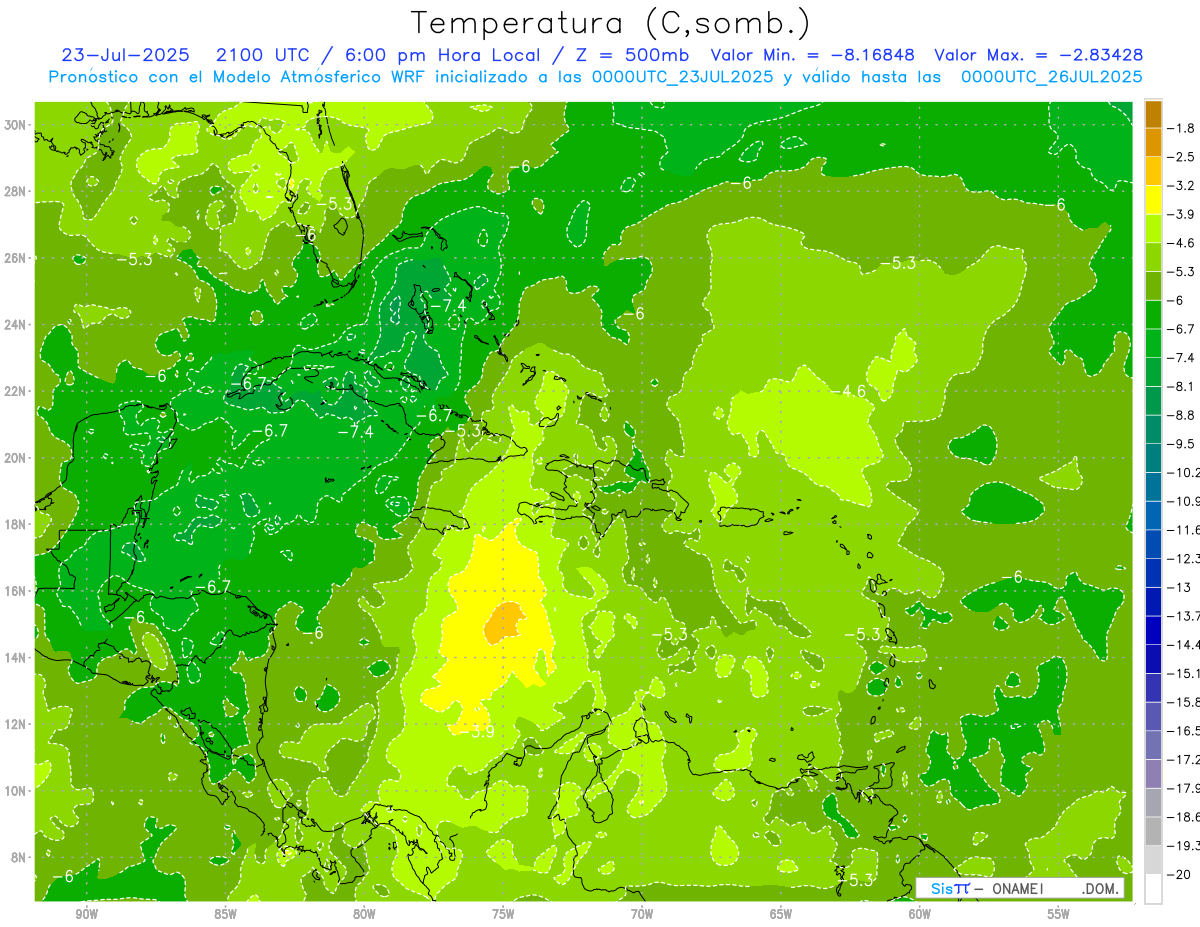Click the "2100 UTC" time label
This screenshot has height=927, width=1200.
point(265,55)
